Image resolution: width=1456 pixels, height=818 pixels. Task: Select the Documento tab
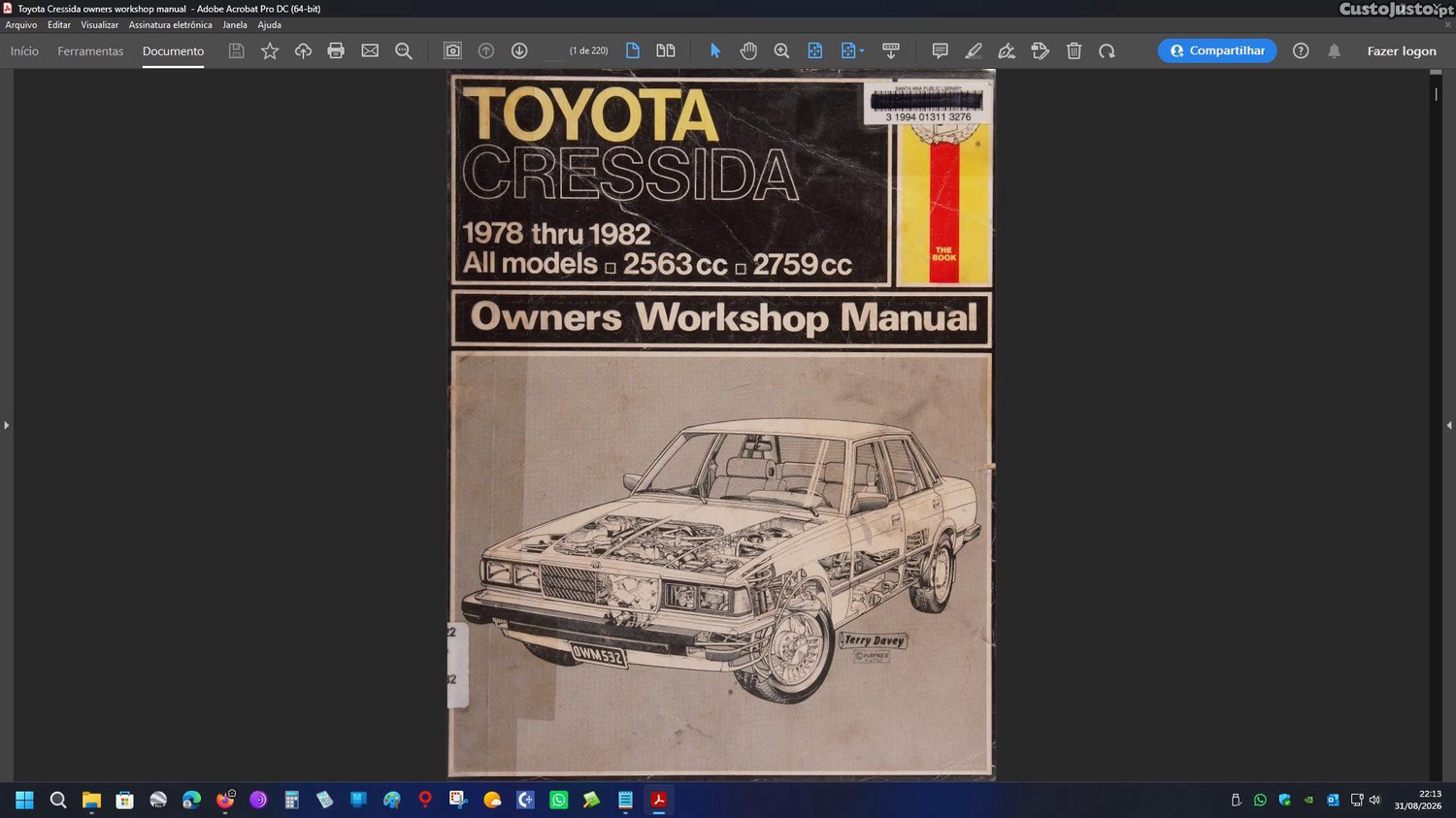[173, 50]
